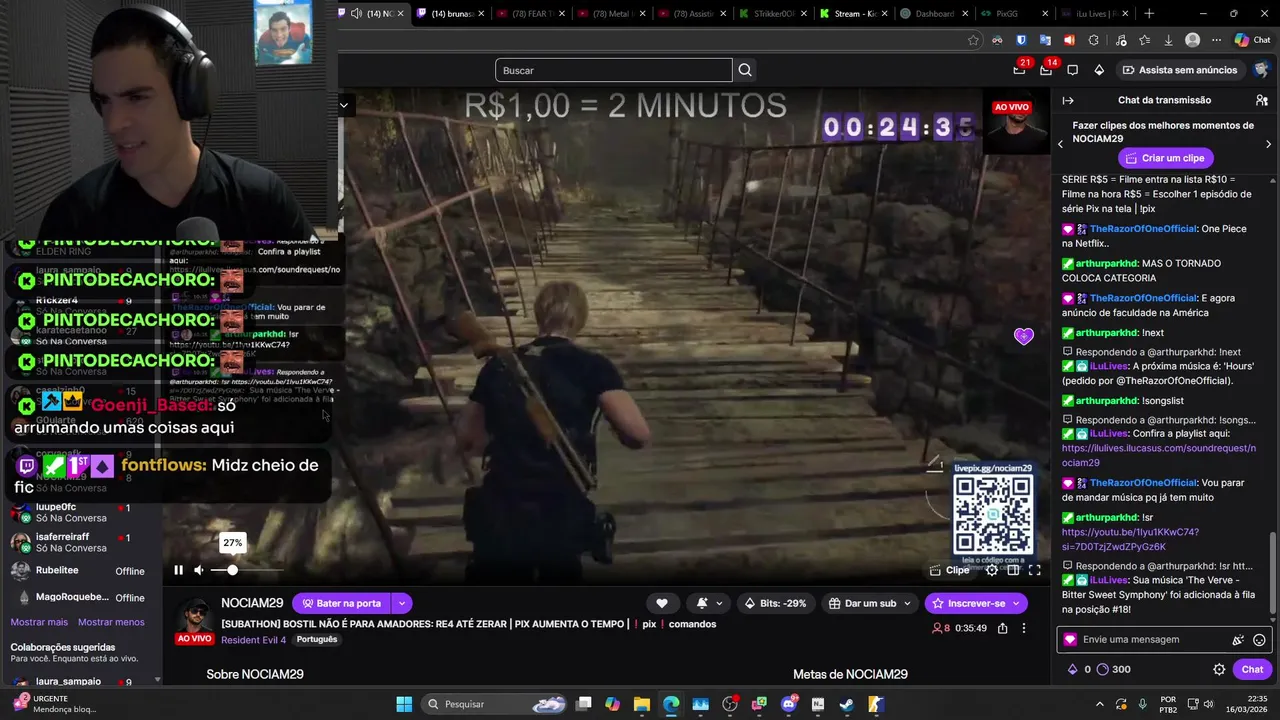Open the Bits icon in top bar
This screenshot has width=1280, height=720.
(x=1099, y=70)
